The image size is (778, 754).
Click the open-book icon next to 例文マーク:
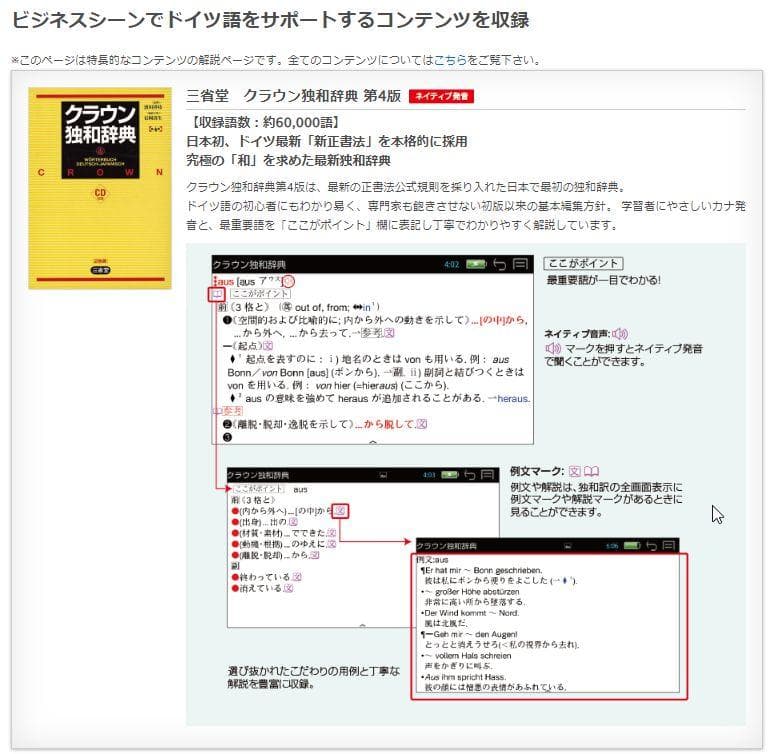(x=591, y=471)
